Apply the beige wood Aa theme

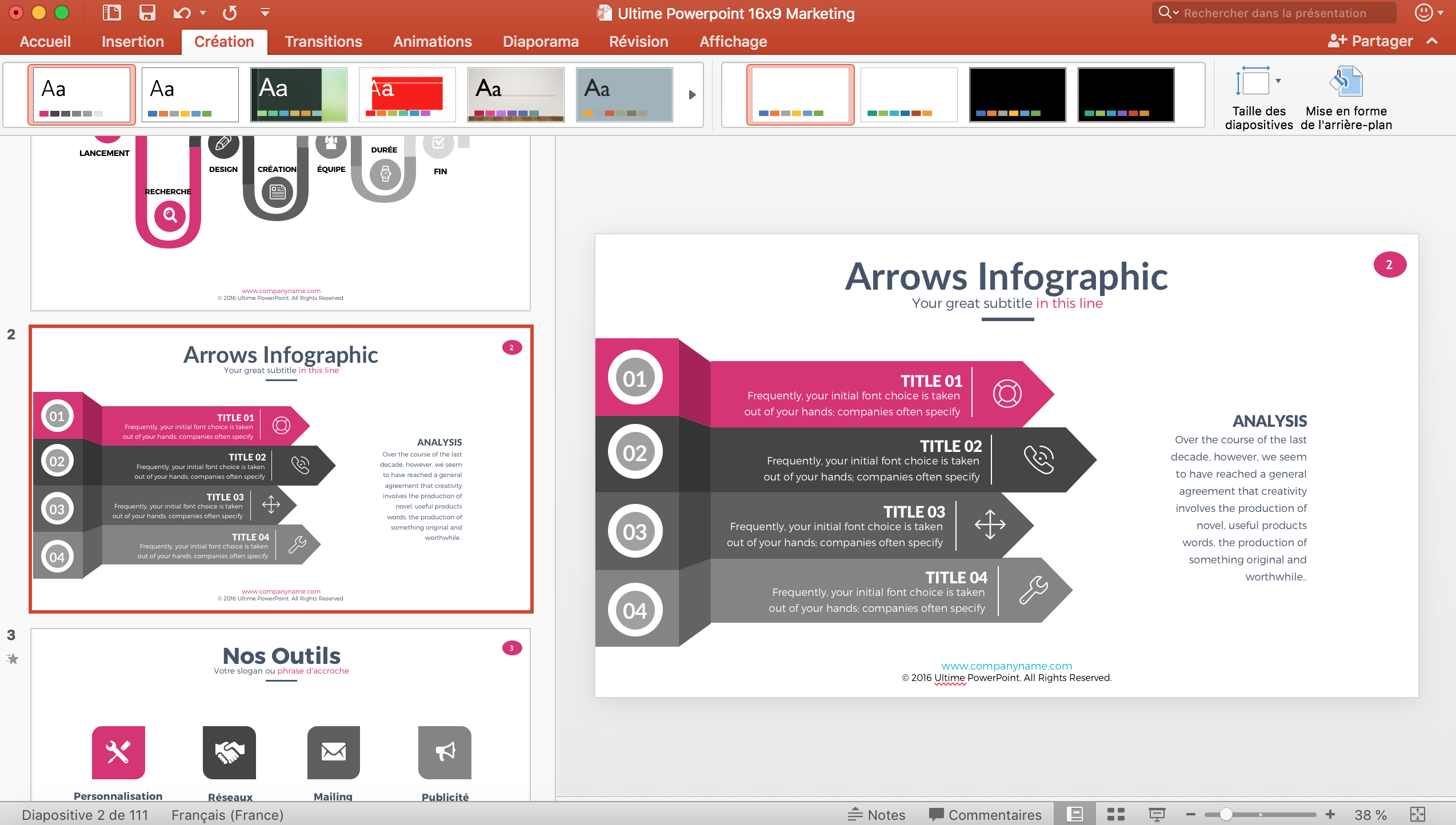(x=515, y=94)
